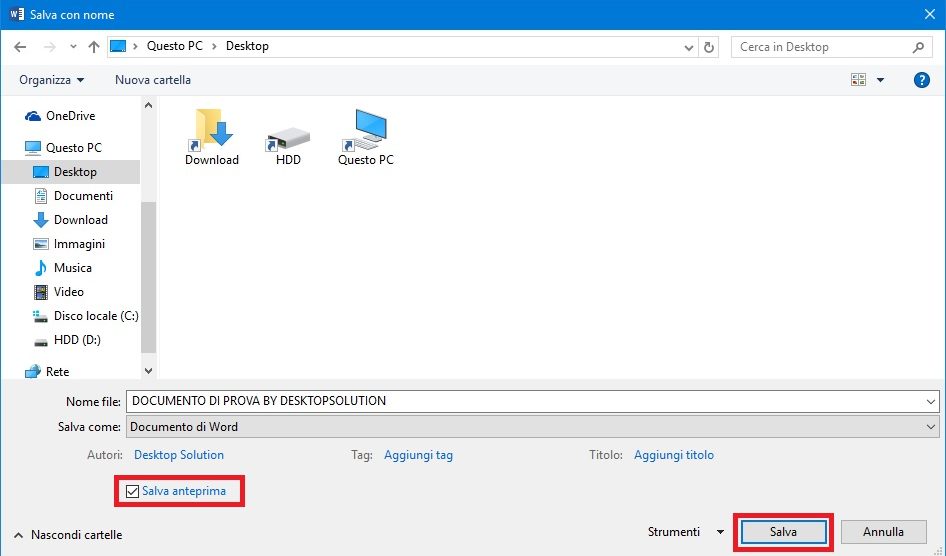The width and height of the screenshot is (946, 556).
Task: Expand the Salva come file type dropdown
Action: (931, 427)
